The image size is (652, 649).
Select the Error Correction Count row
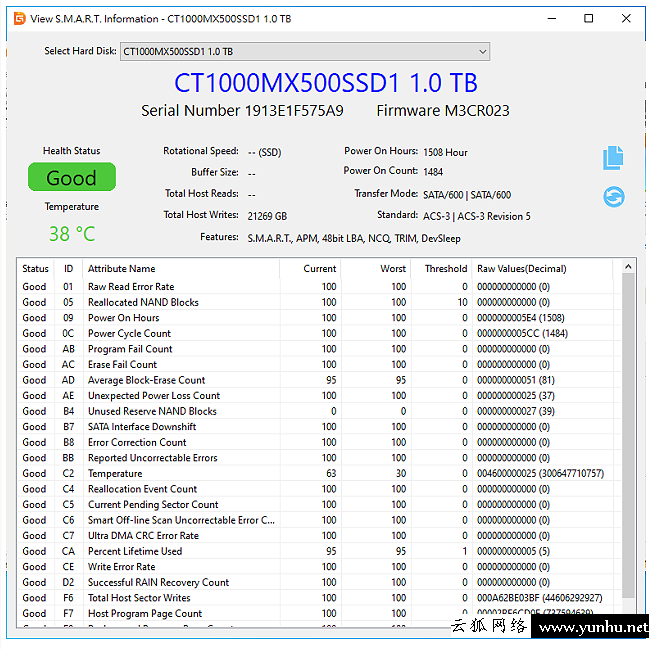[319, 442]
